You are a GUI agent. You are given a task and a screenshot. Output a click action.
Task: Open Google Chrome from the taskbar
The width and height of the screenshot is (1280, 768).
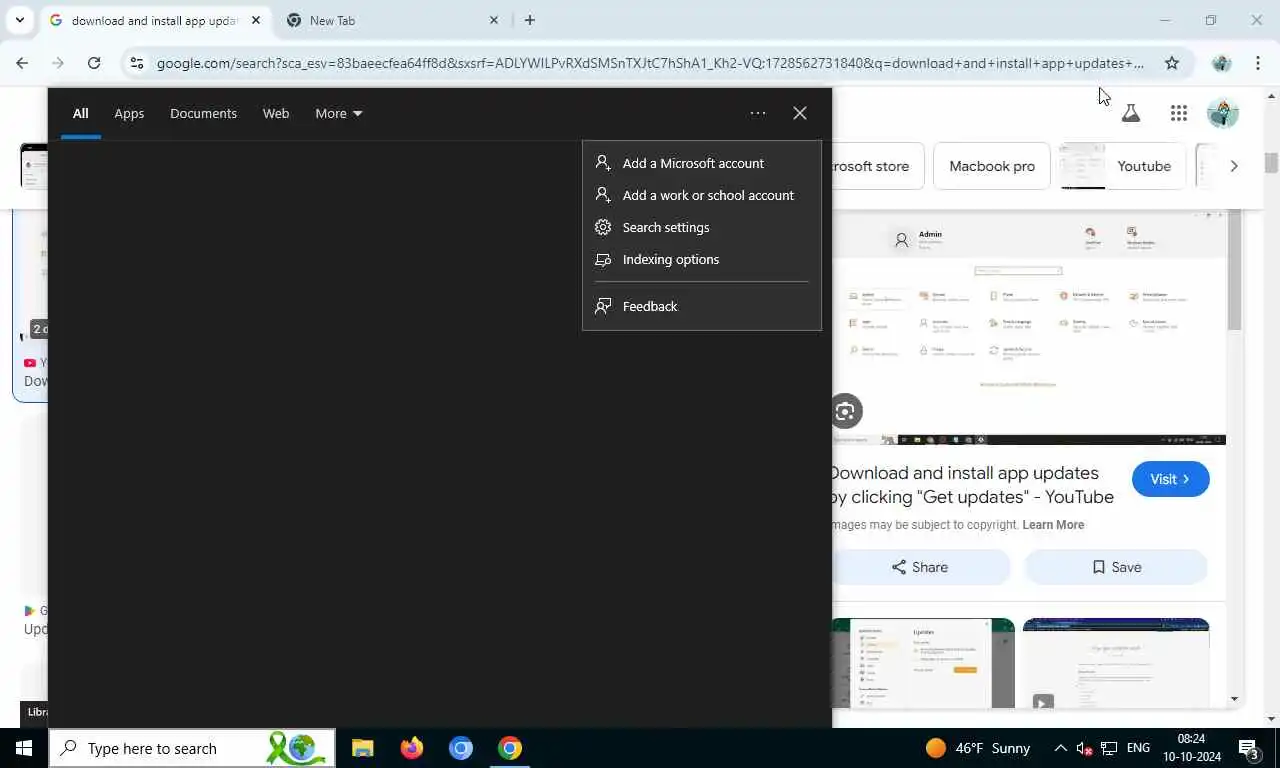tap(510, 748)
